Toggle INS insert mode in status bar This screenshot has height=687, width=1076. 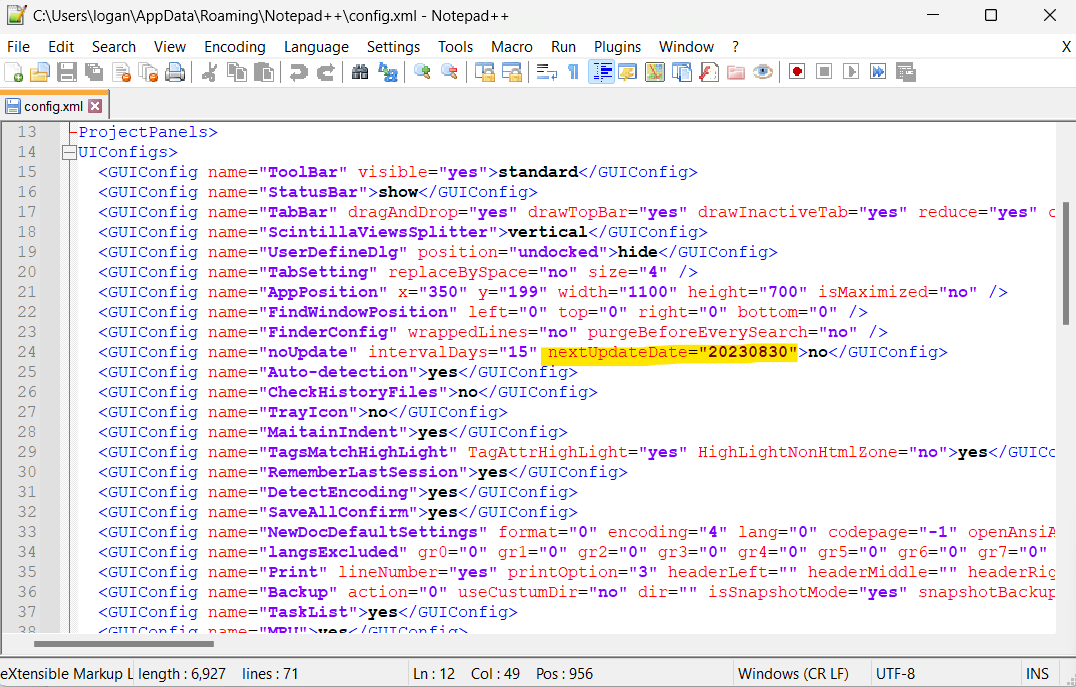tap(1037, 674)
